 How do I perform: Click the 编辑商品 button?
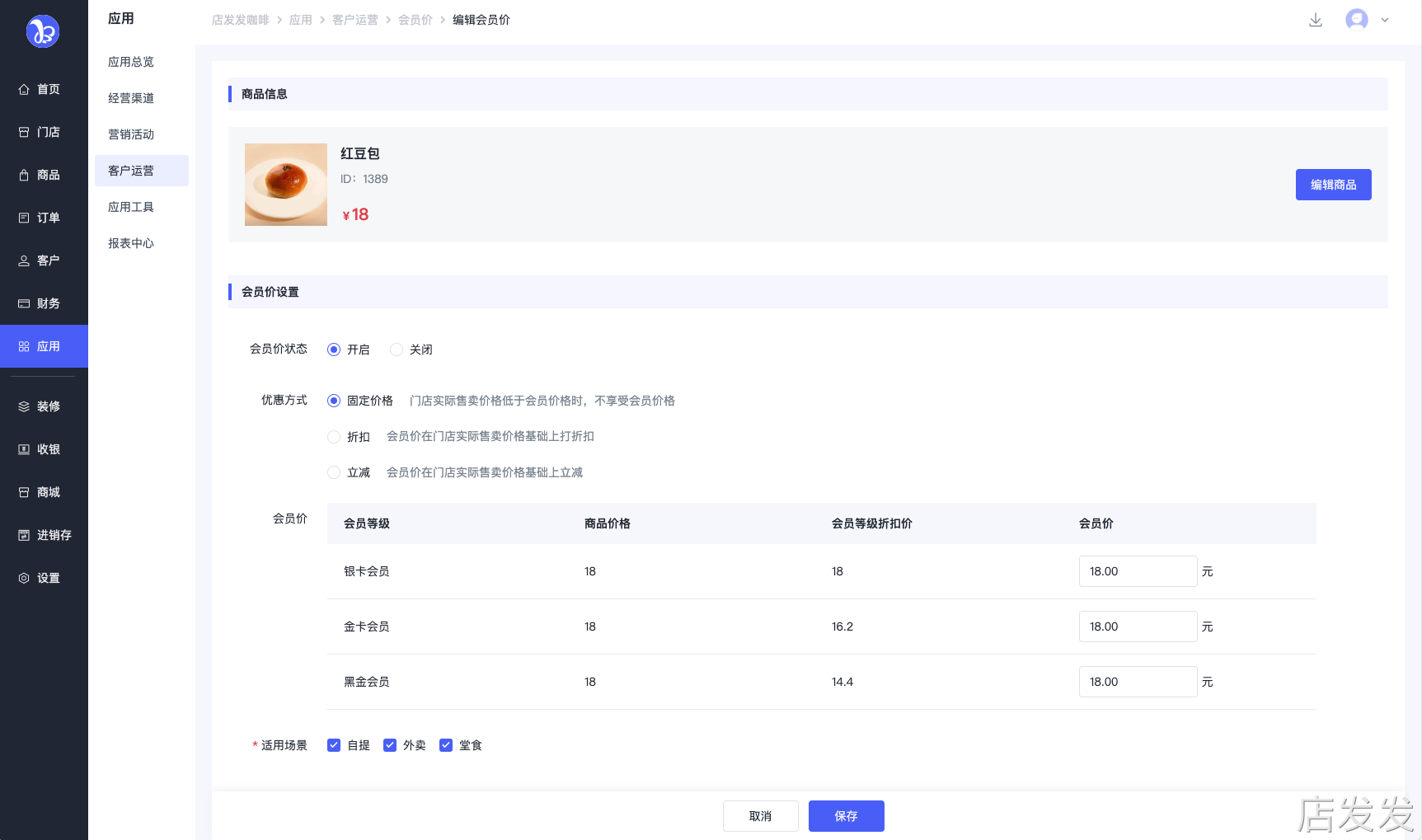point(1334,185)
